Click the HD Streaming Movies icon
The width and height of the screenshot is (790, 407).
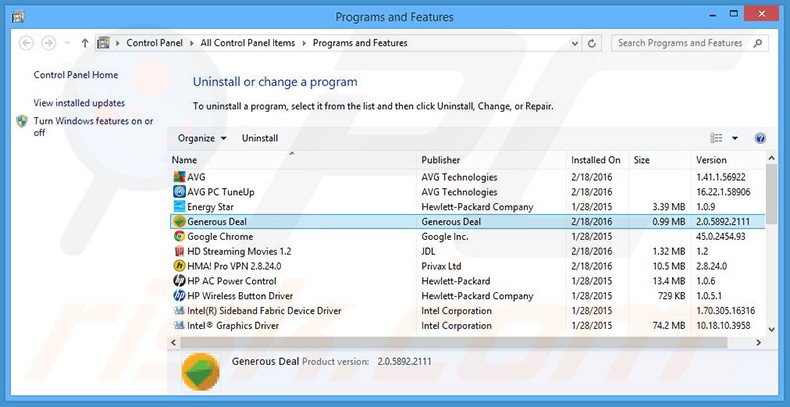point(179,251)
